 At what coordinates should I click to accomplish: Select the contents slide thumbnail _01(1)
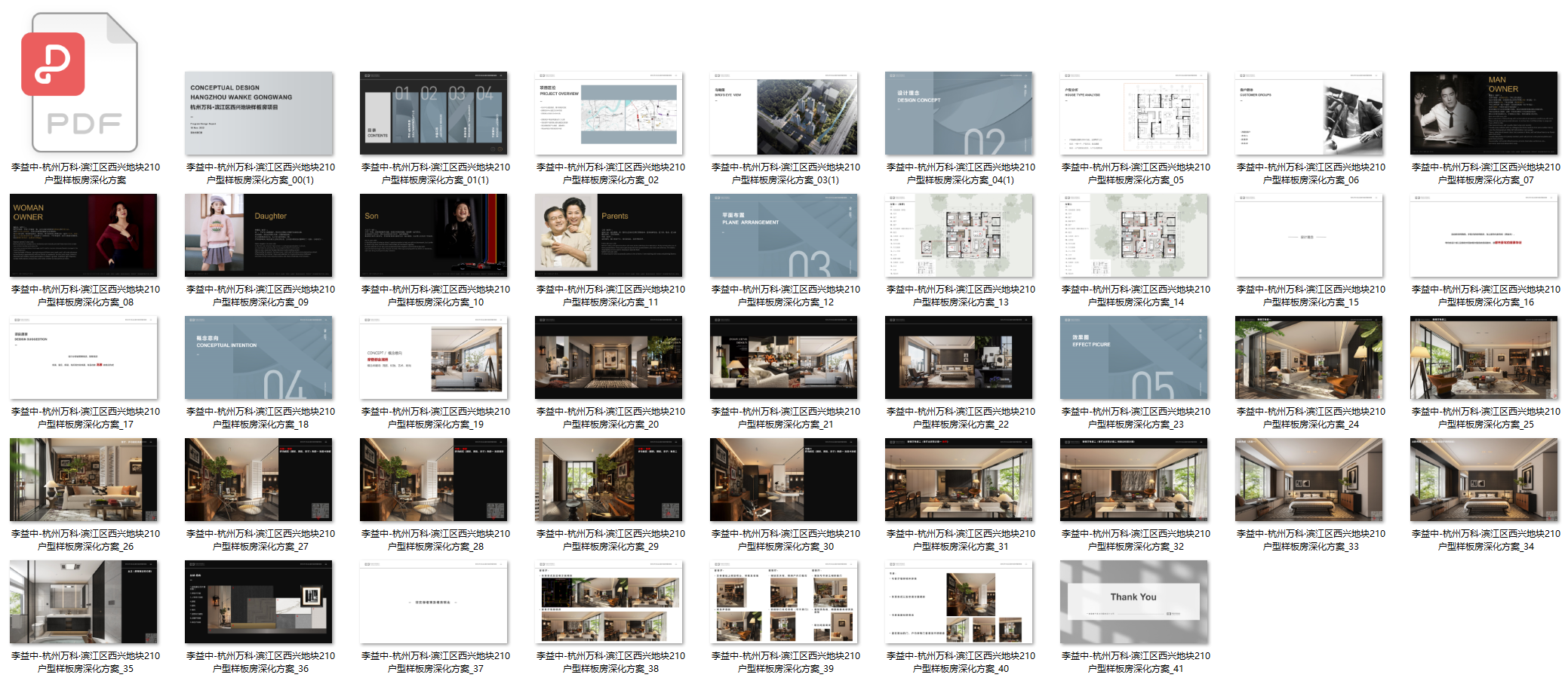[433, 113]
